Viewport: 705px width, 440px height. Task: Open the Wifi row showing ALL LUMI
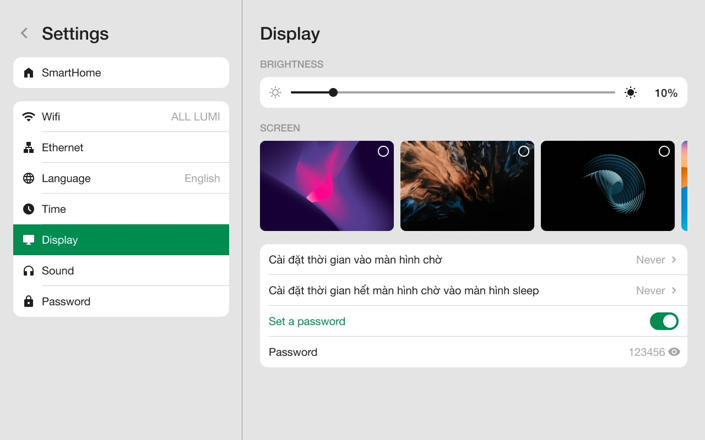121,117
